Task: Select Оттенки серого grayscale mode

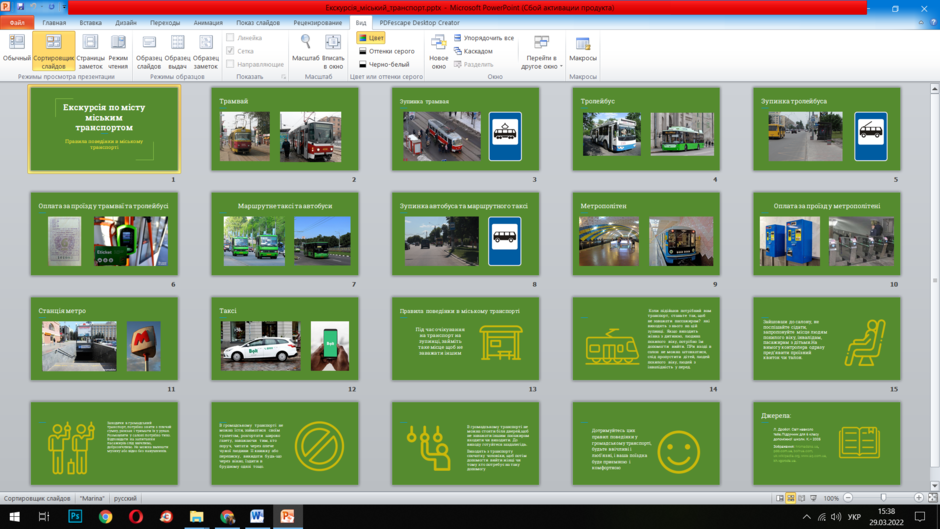Action: 386,51
